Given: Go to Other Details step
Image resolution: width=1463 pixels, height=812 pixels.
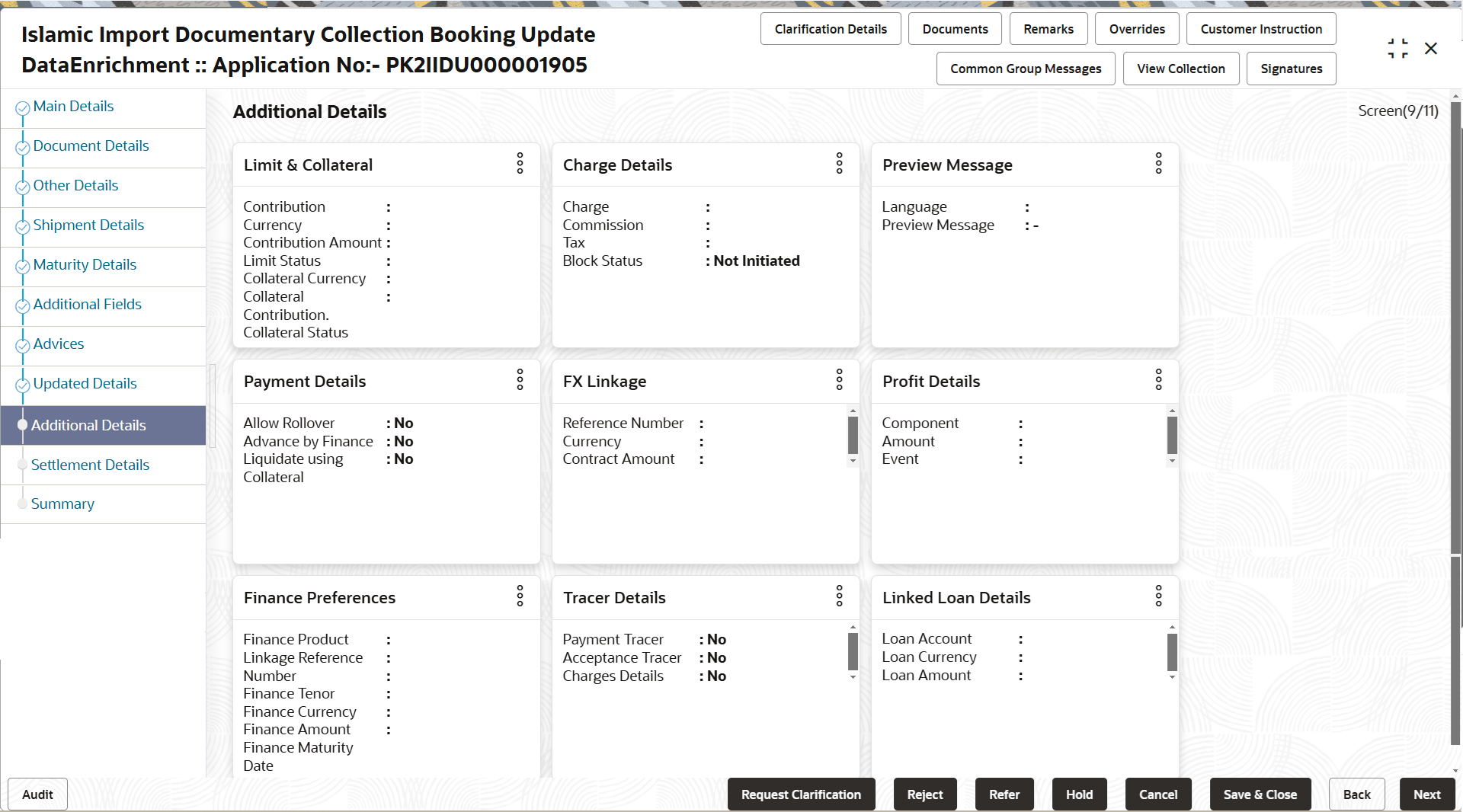Looking at the screenshot, I should (x=75, y=186).
